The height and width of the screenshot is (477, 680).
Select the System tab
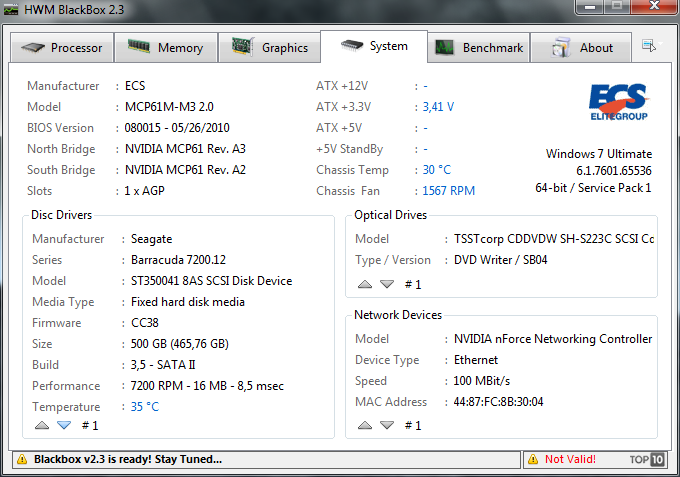374,46
